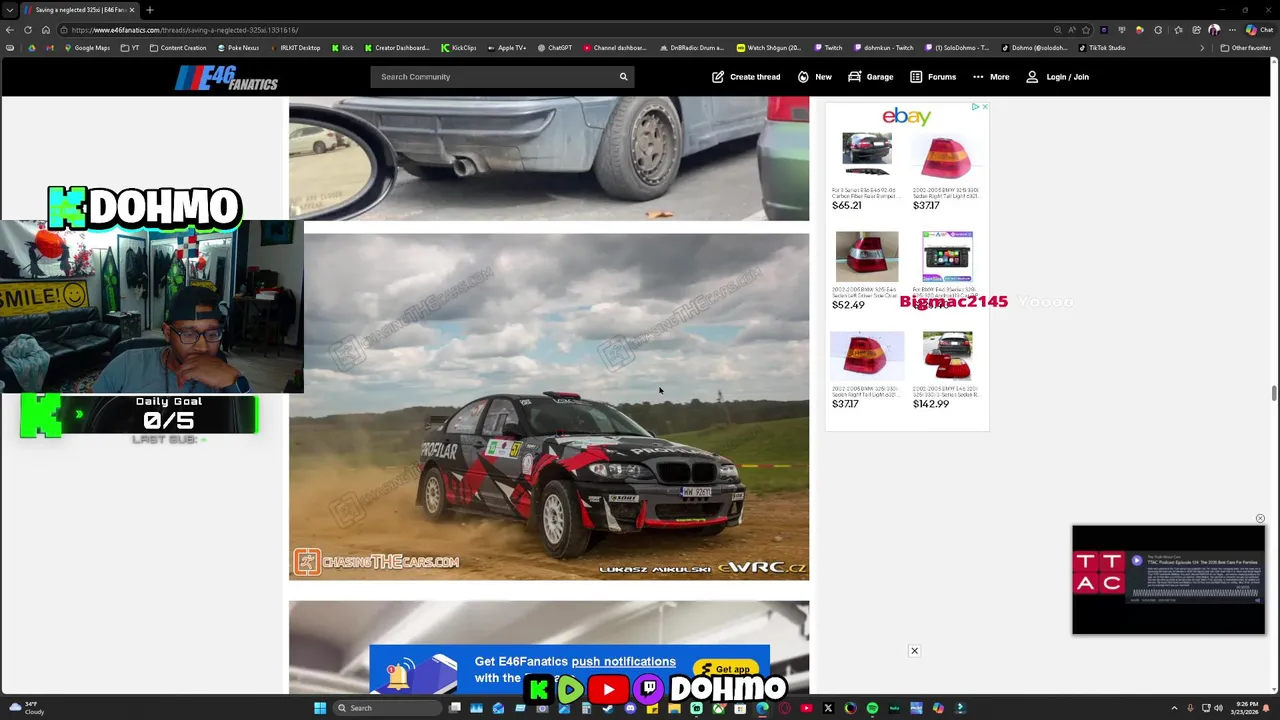
Task: Expand the More menu
Action: tap(990, 77)
